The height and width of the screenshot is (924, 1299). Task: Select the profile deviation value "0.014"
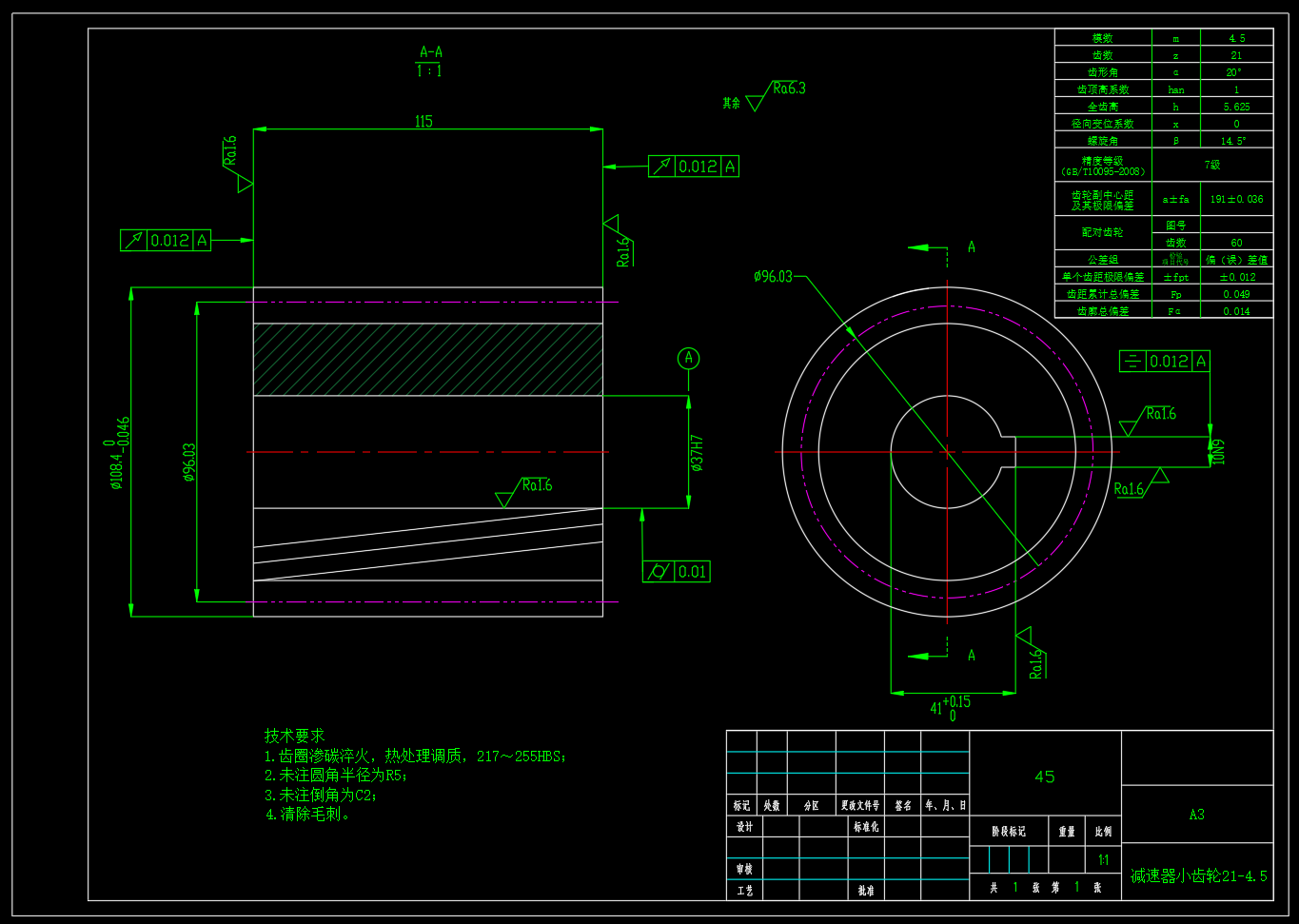pos(1236,311)
